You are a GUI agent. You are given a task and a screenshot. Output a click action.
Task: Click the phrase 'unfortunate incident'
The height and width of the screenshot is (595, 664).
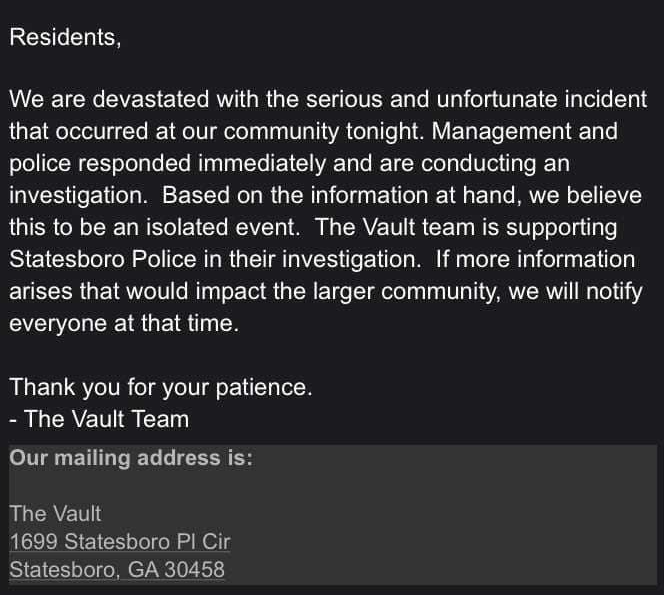[542, 99]
